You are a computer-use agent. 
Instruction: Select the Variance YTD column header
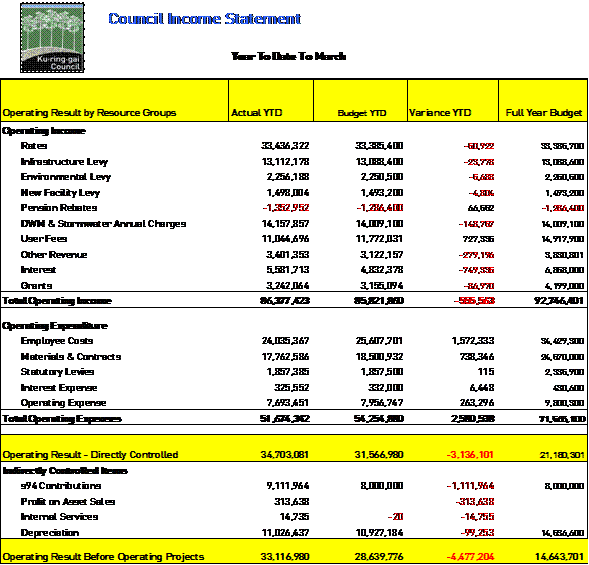[x=439, y=113]
